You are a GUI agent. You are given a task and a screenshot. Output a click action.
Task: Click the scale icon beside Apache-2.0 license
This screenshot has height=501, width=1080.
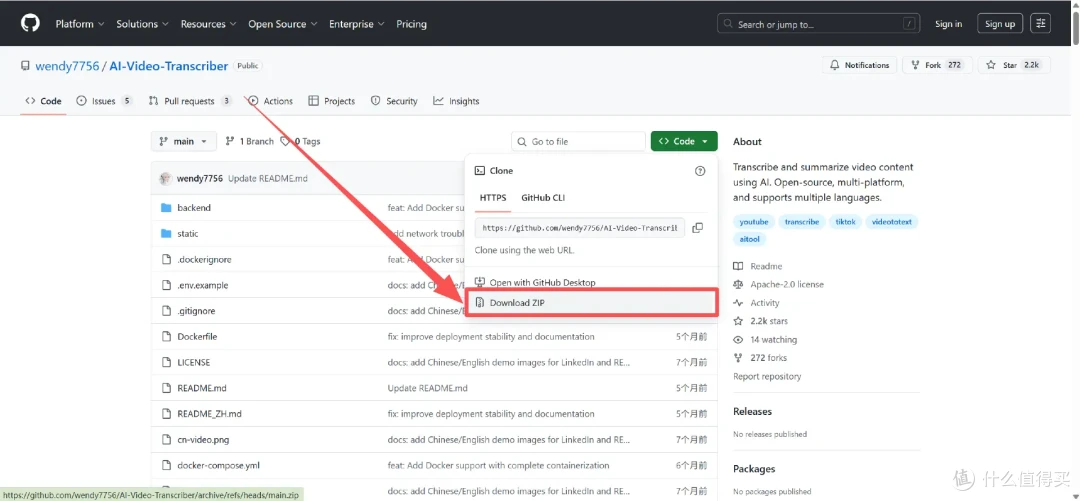738,284
